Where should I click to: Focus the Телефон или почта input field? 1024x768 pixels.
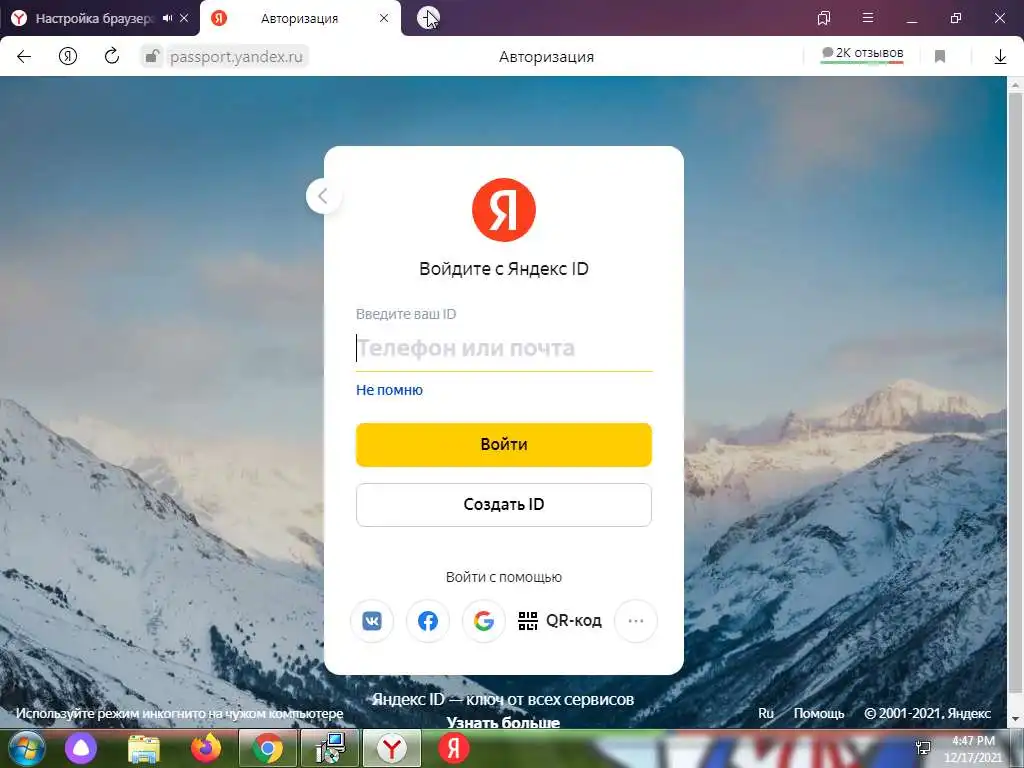504,348
